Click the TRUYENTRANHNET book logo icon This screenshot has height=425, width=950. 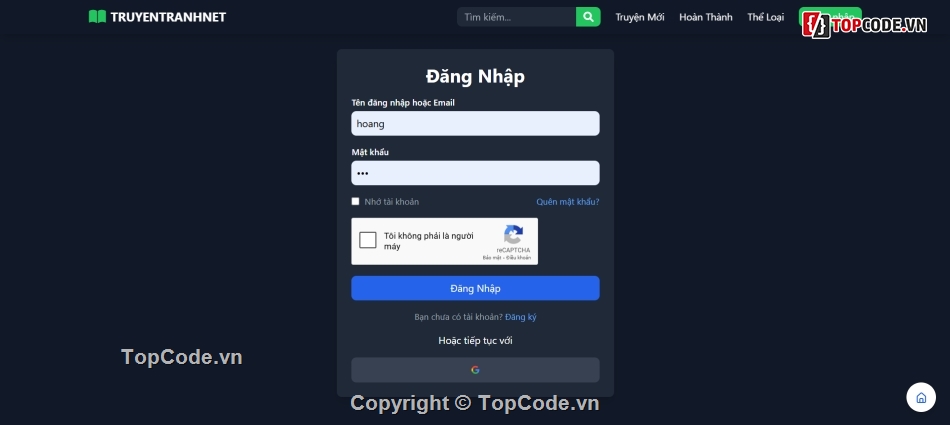coord(98,17)
